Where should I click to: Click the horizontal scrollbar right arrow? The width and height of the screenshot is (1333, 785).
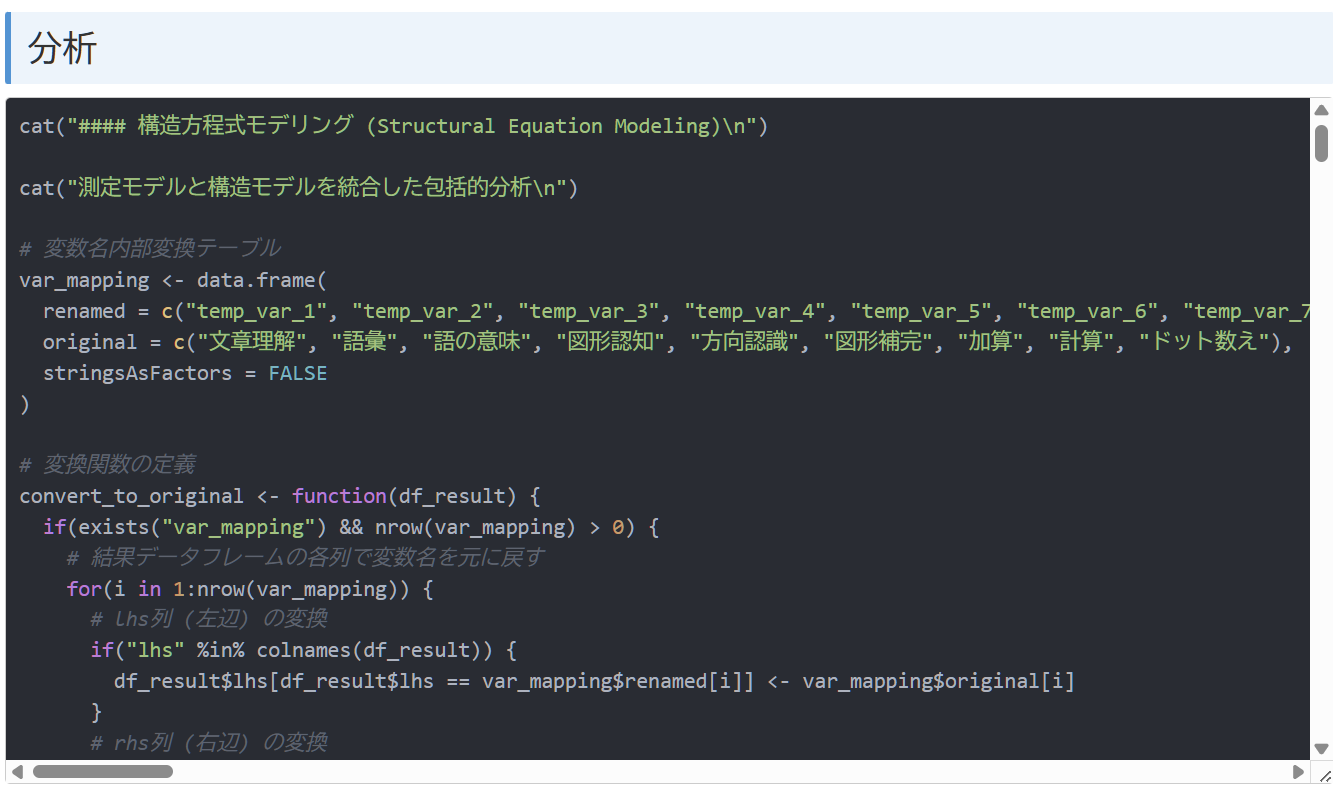click(1298, 772)
